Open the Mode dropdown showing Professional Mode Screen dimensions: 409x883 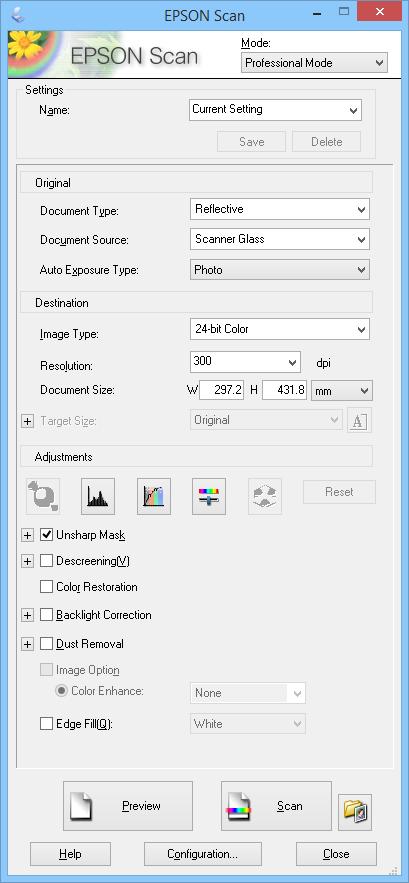tap(314, 63)
